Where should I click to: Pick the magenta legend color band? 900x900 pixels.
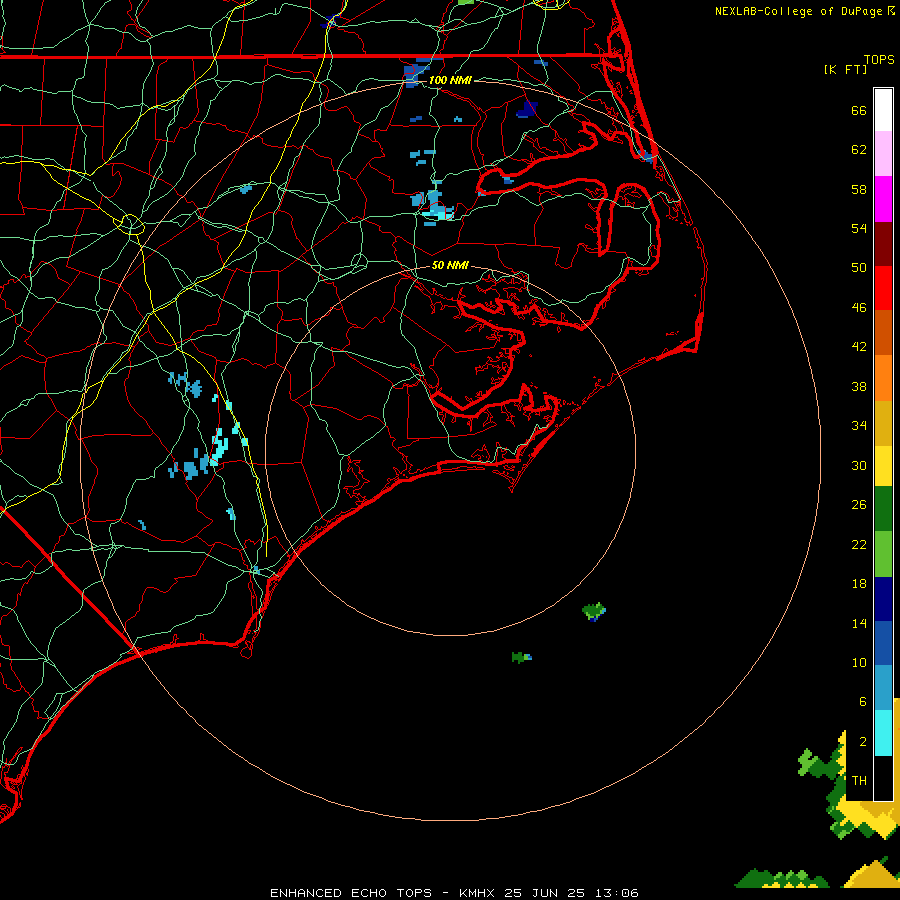pos(883,199)
